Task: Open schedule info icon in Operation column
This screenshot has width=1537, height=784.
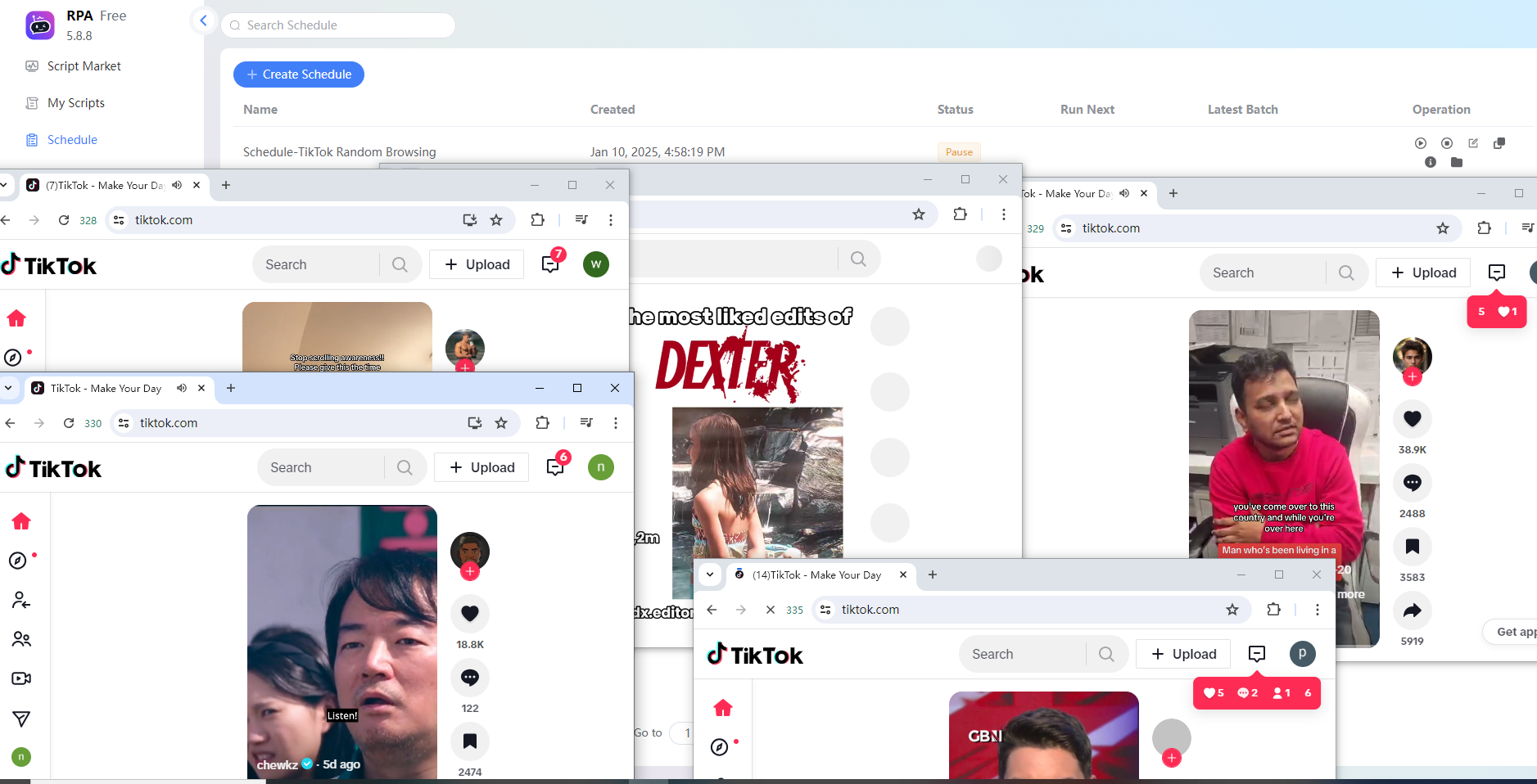Action: point(1431,162)
